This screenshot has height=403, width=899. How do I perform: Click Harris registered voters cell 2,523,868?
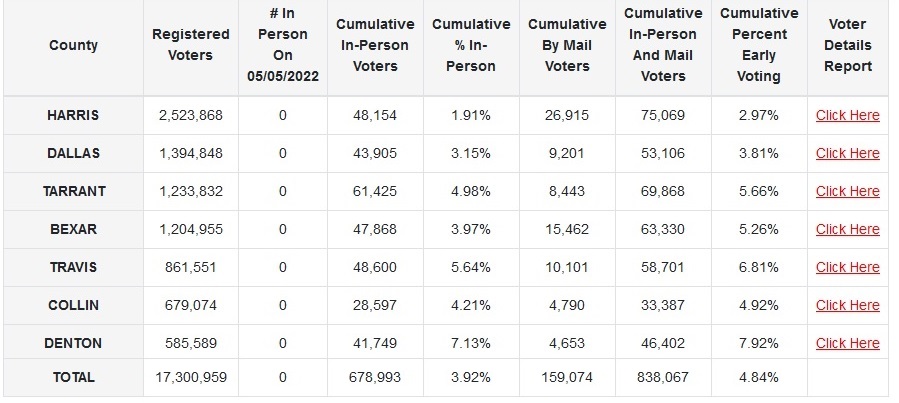(x=191, y=115)
